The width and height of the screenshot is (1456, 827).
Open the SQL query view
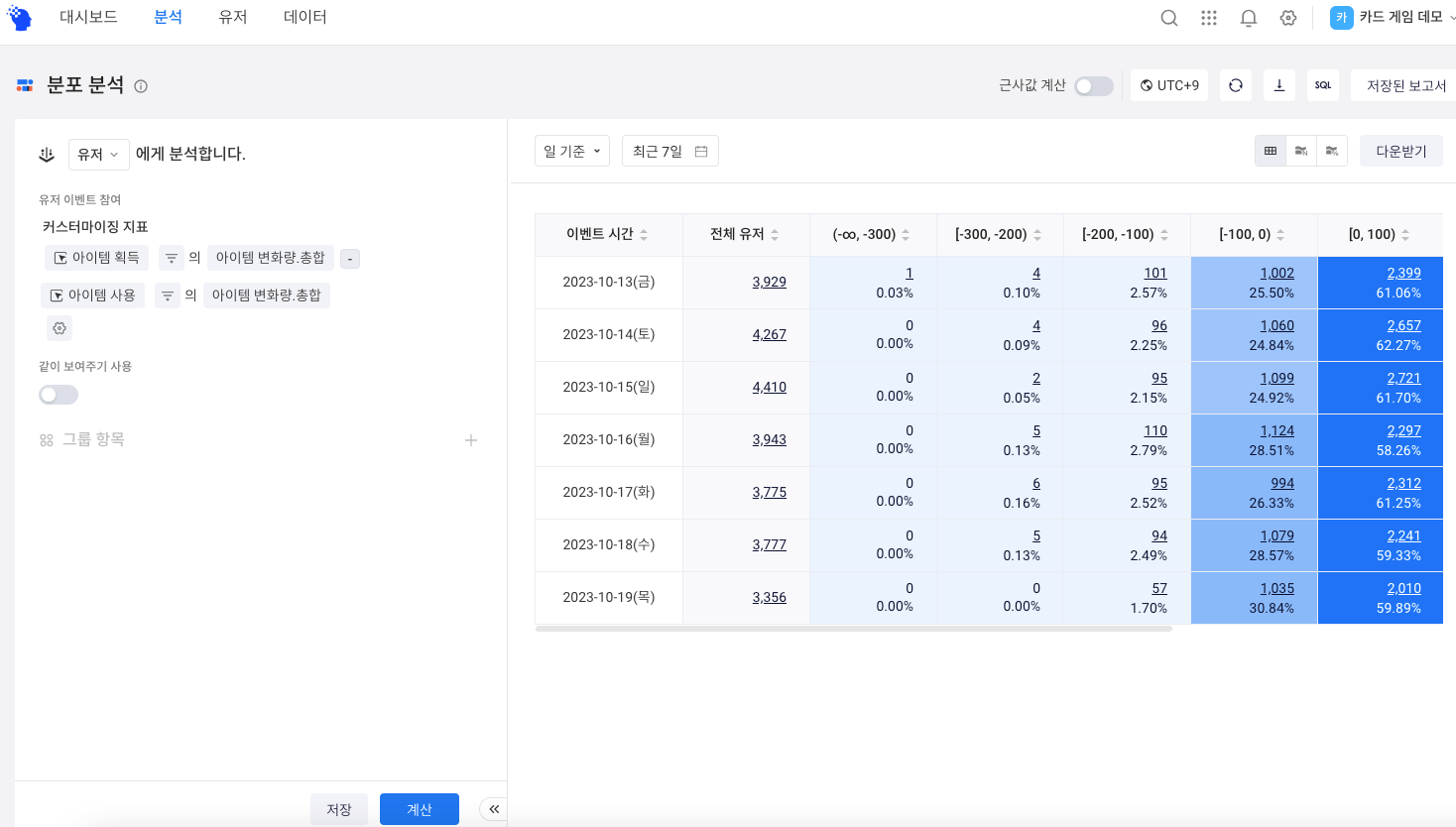1322,85
